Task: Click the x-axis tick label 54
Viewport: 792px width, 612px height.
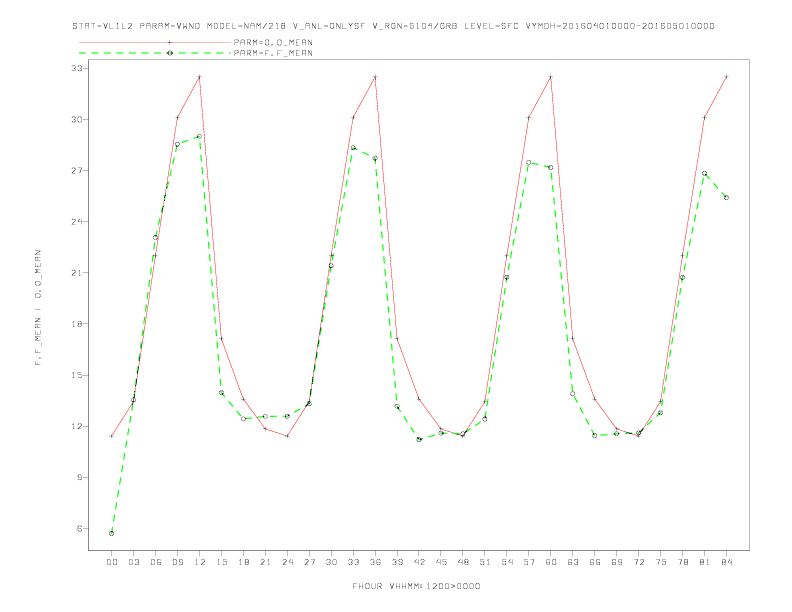Action: click(507, 562)
